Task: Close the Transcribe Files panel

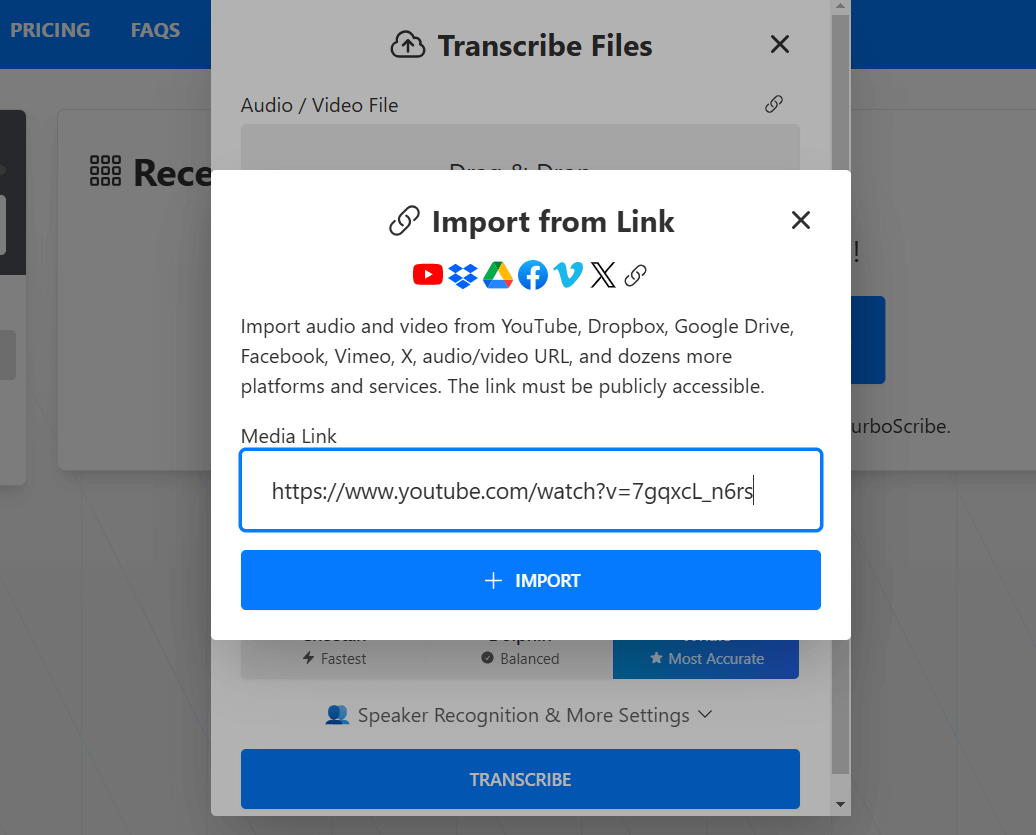Action: coord(780,45)
